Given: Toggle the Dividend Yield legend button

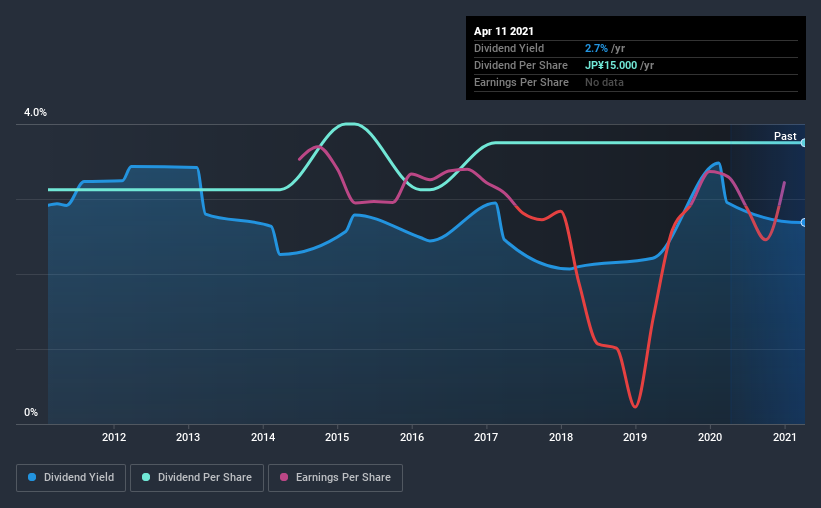Looking at the screenshot, I should coord(71,478).
